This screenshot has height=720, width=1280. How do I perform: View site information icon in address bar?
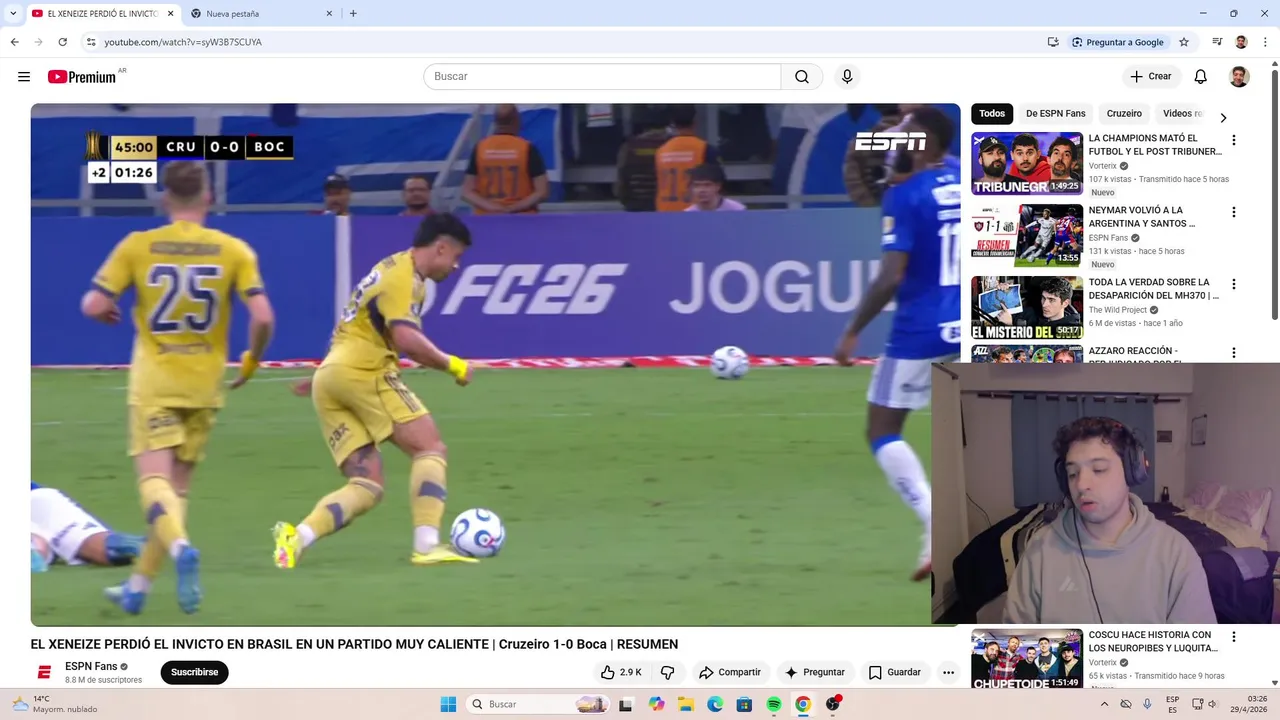coord(90,42)
